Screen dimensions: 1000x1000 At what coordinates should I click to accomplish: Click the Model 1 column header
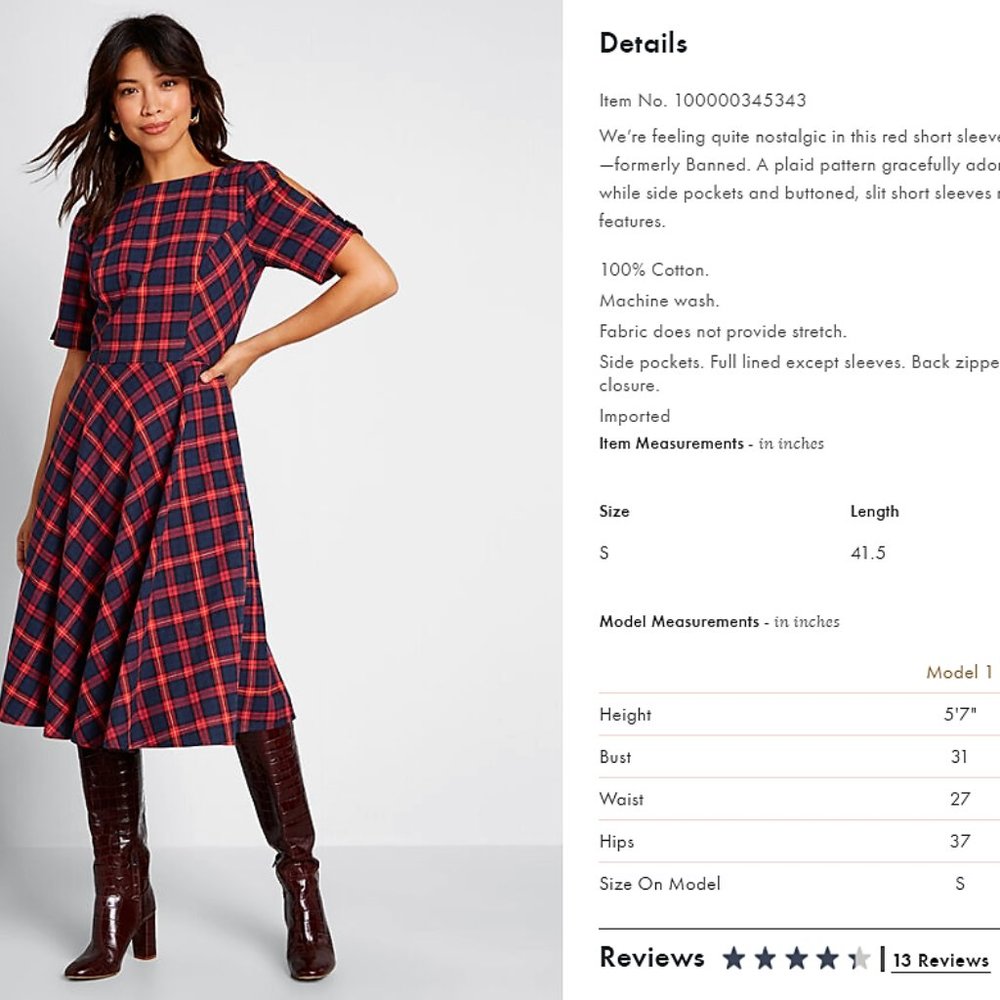pyautogui.click(x=958, y=672)
